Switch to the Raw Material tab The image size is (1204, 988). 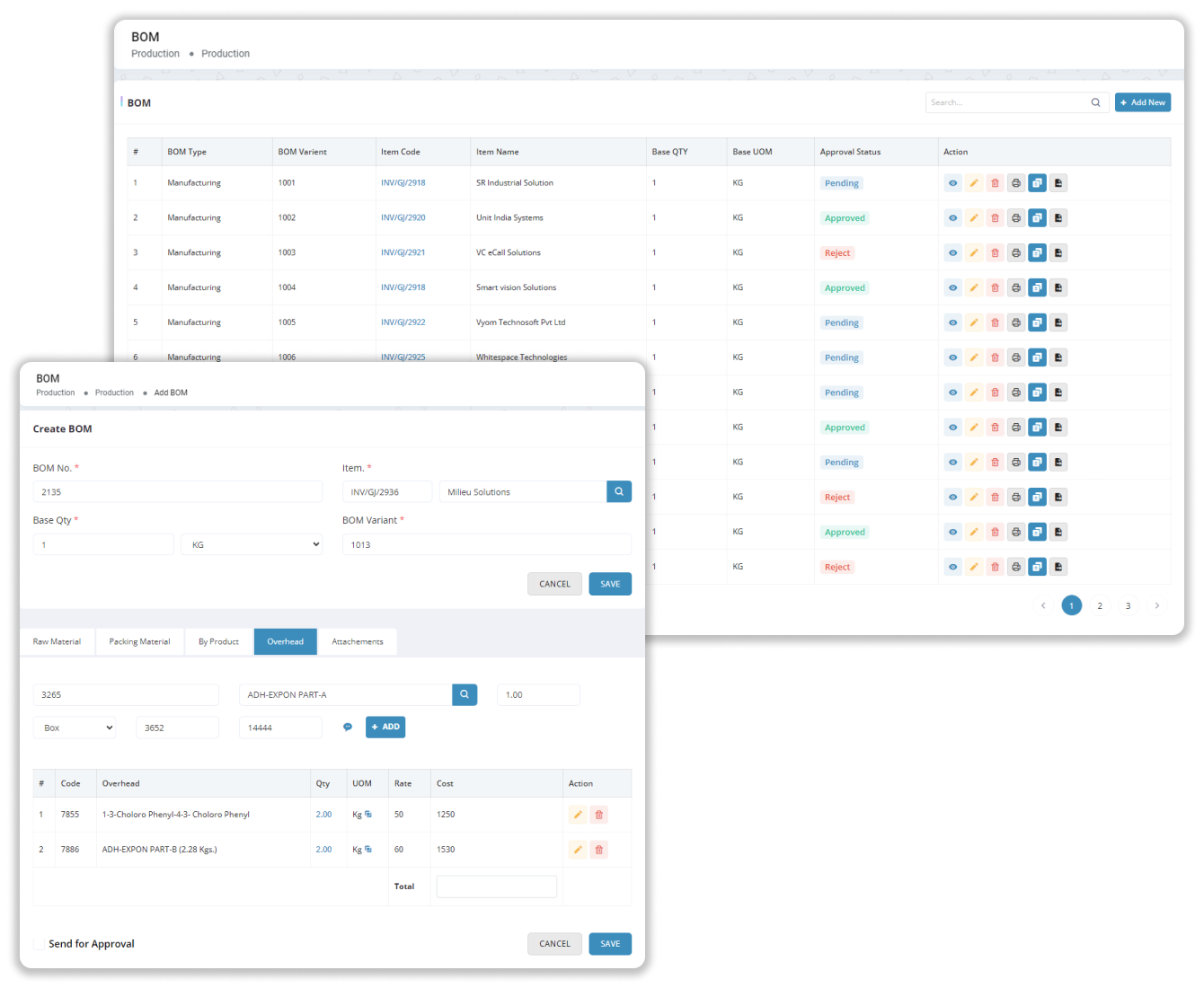[x=57, y=642]
